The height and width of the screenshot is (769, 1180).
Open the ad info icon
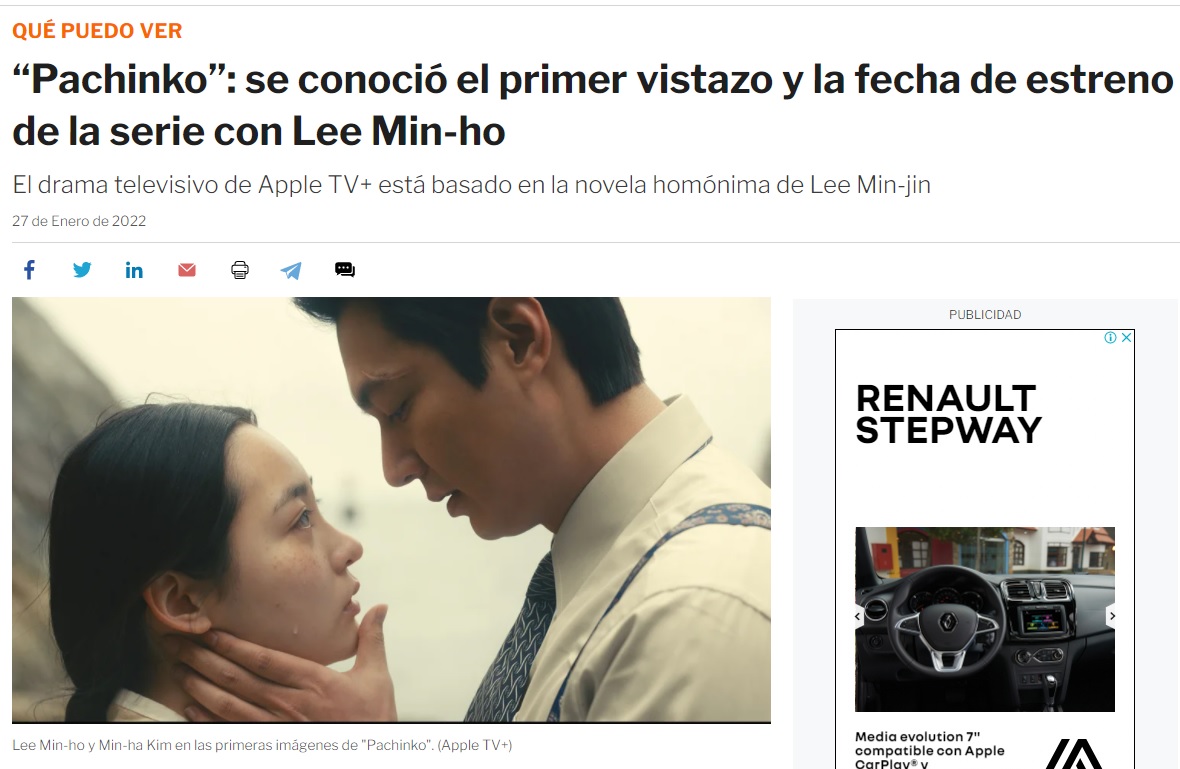[1110, 337]
